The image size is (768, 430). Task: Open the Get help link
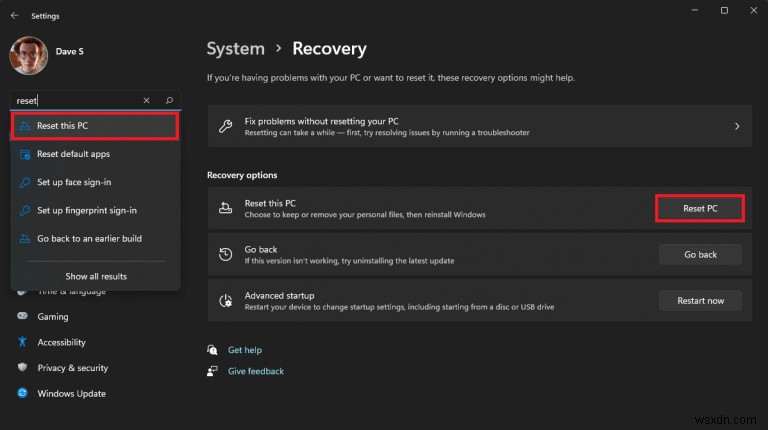(245, 350)
